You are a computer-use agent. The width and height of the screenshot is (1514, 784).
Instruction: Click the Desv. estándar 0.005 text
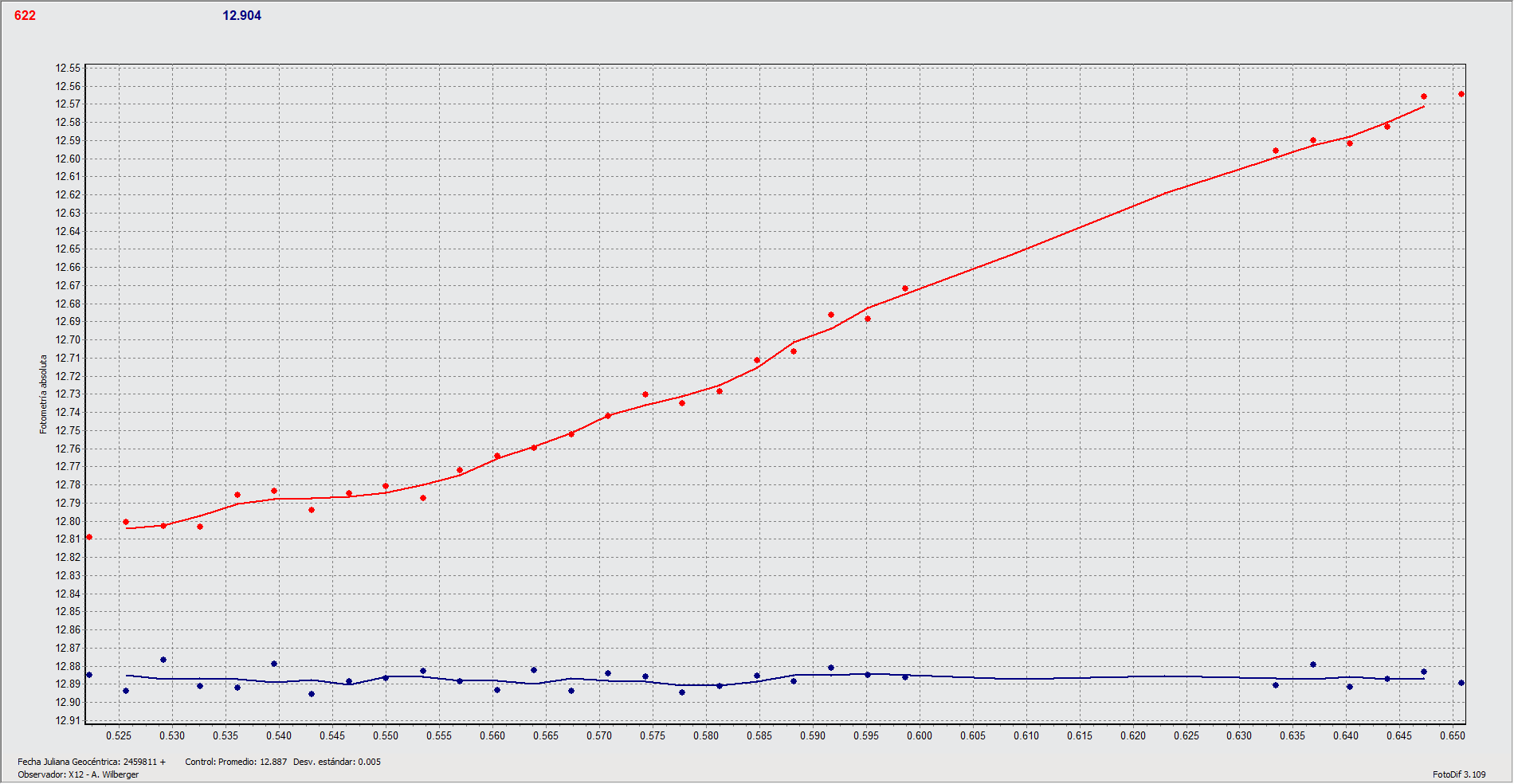click(337, 762)
